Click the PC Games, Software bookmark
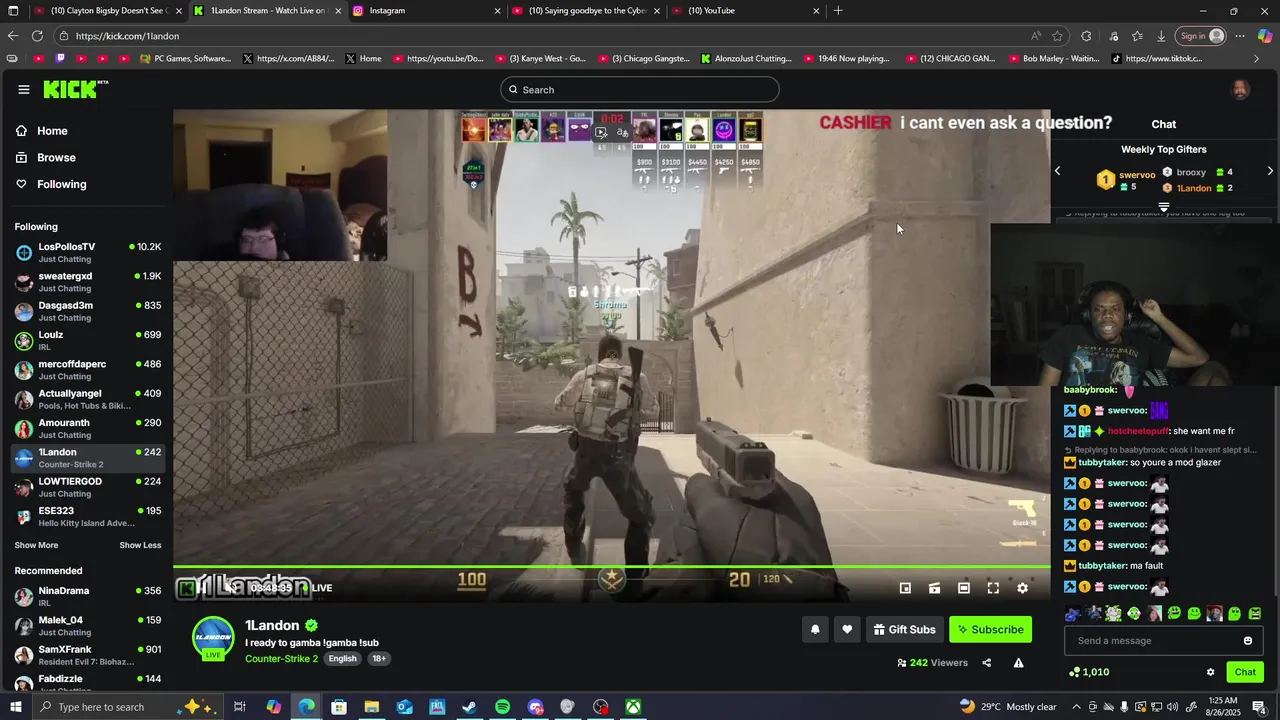Image resolution: width=1280 pixels, height=720 pixels. coord(185,59)
